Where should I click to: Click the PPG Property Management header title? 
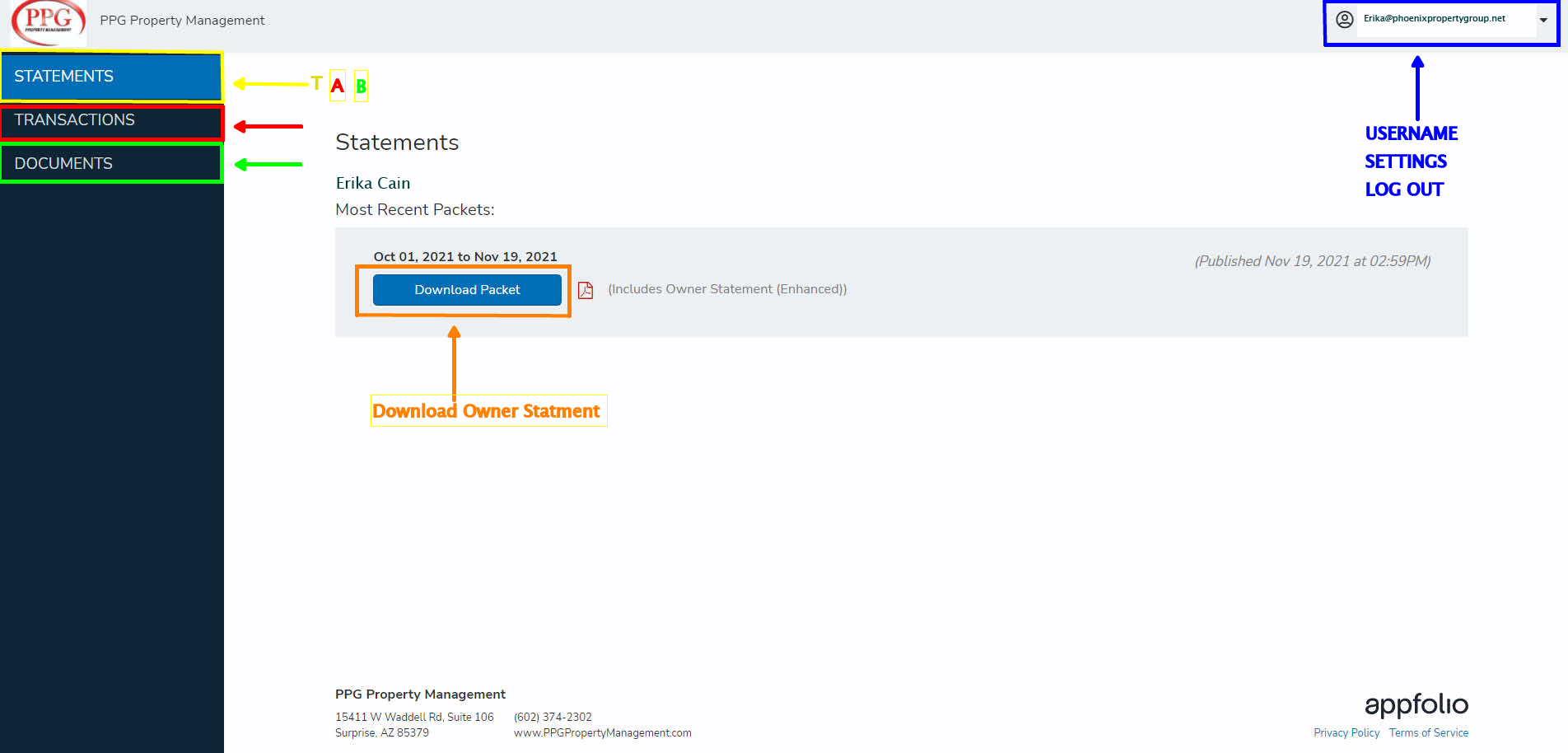click(182, 21)
